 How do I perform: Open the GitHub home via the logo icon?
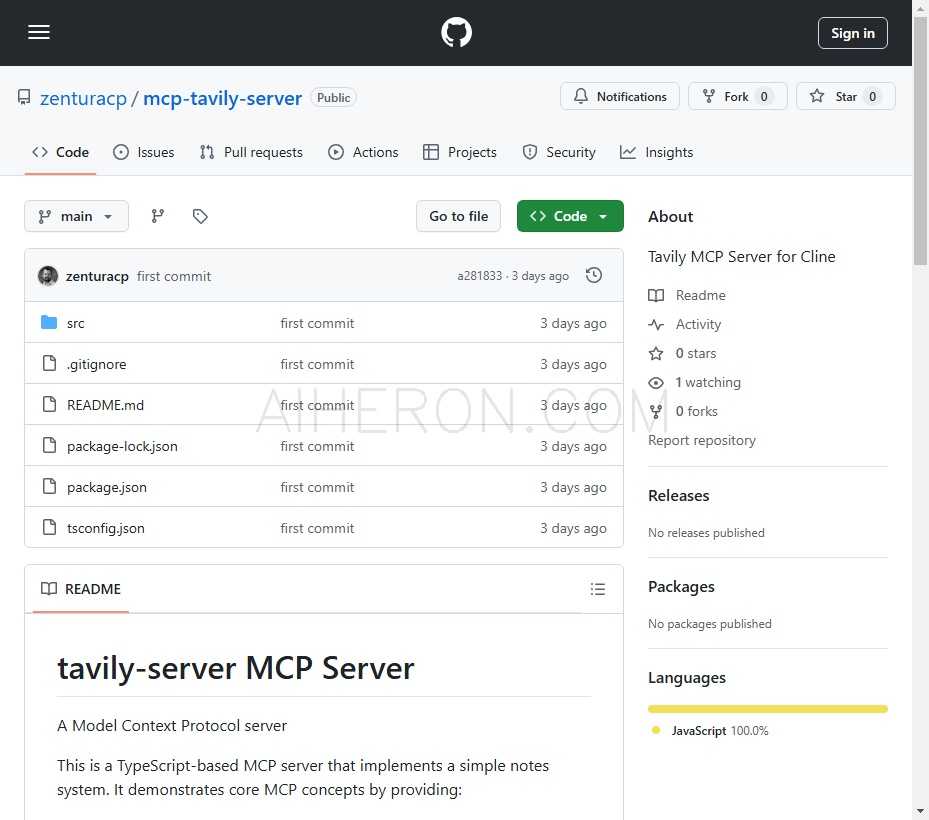(456, 32)
